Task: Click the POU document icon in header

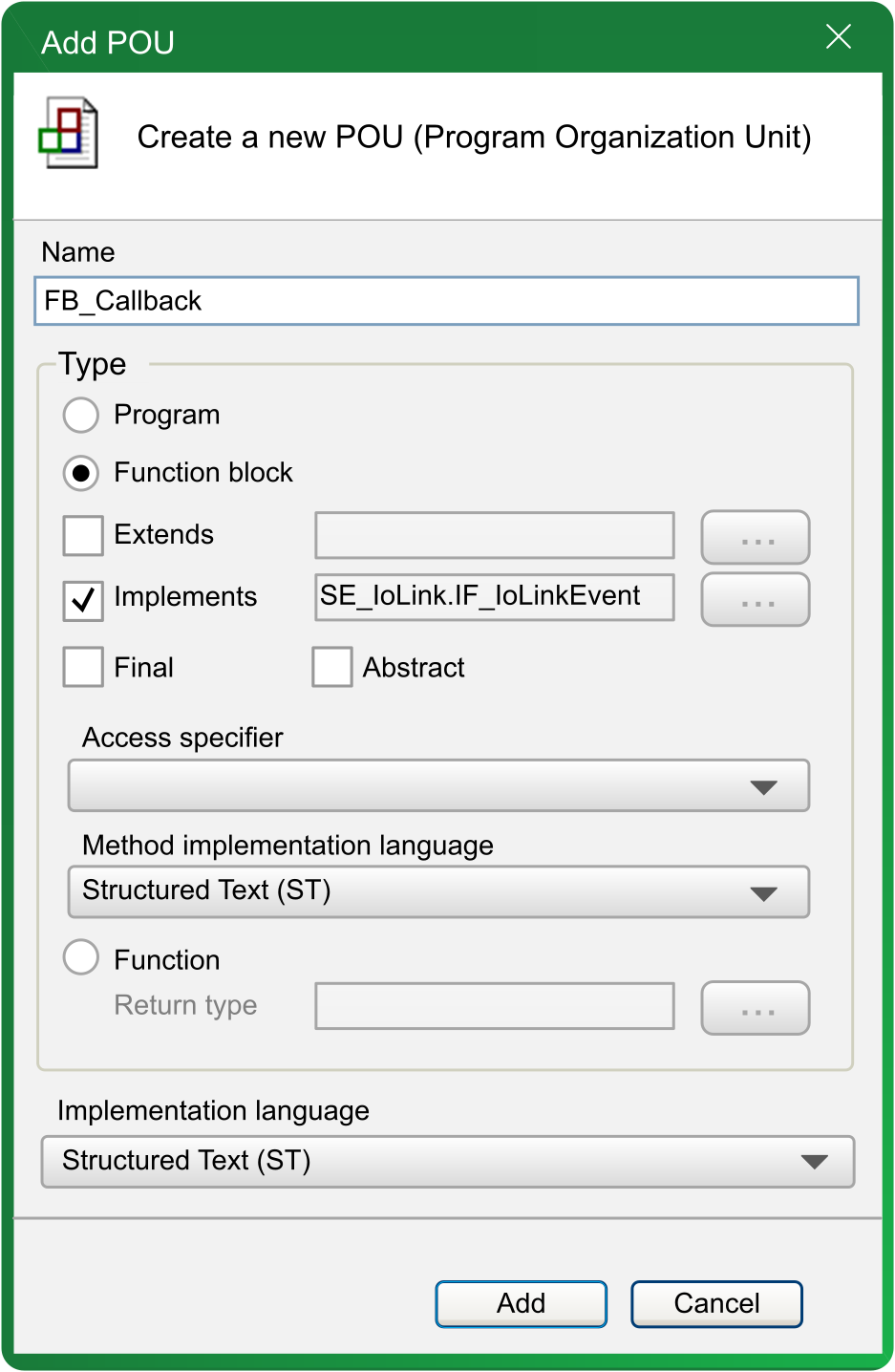Action: coord(68,133)
